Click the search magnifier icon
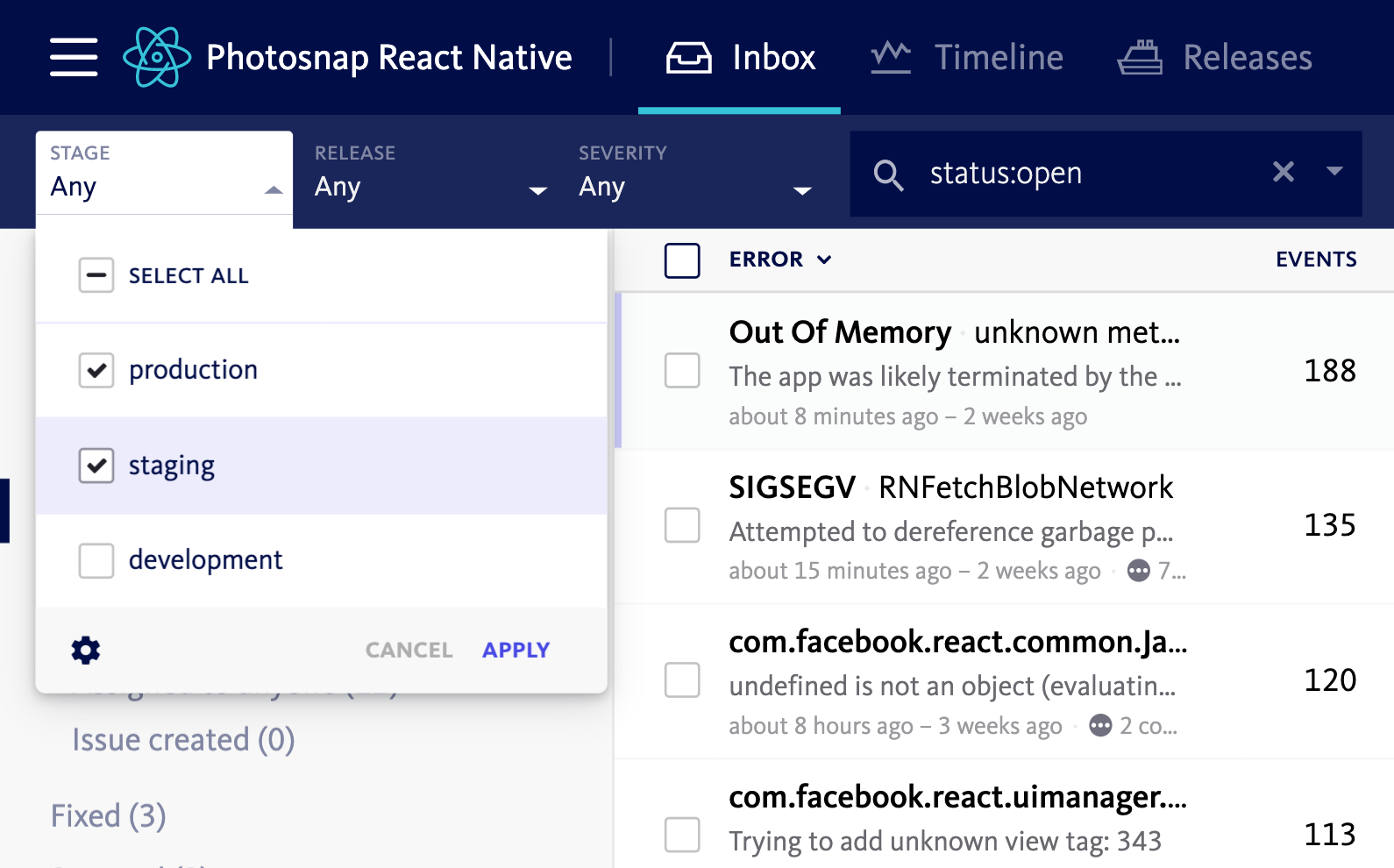Image resolution: width=1394 pixels, height=868 pixels. point(888,174)
